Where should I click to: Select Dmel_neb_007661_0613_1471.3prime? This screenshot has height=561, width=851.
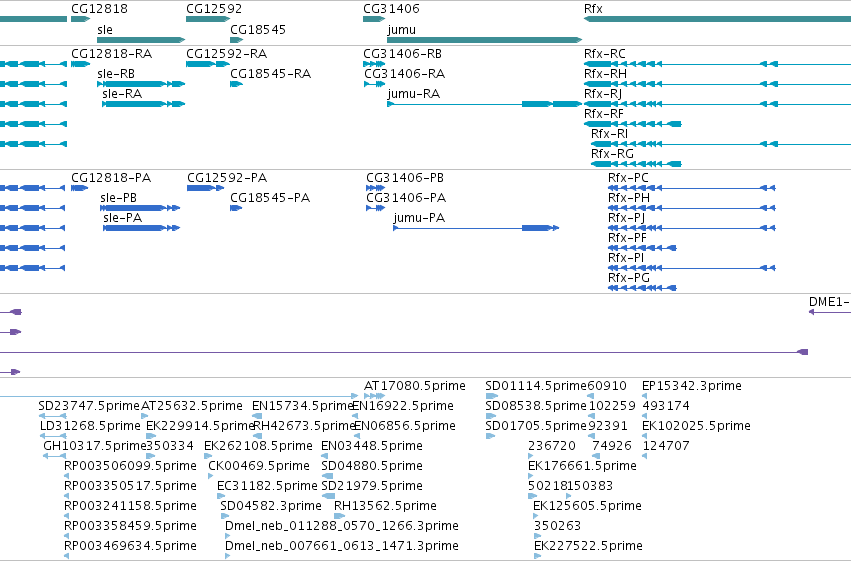coord(342,546)
